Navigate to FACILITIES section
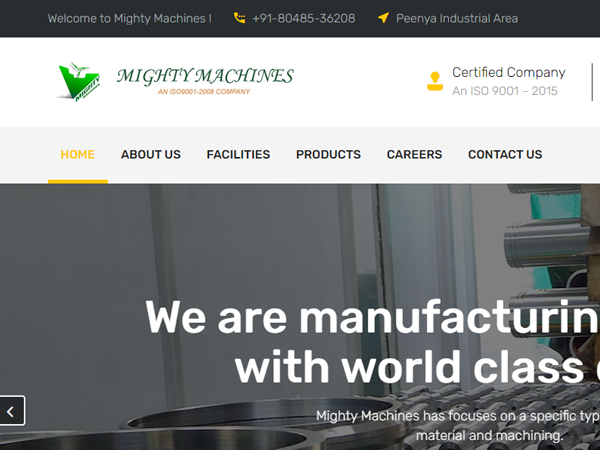This screenshot has width=600, height=450. click(x=238, y=155)
